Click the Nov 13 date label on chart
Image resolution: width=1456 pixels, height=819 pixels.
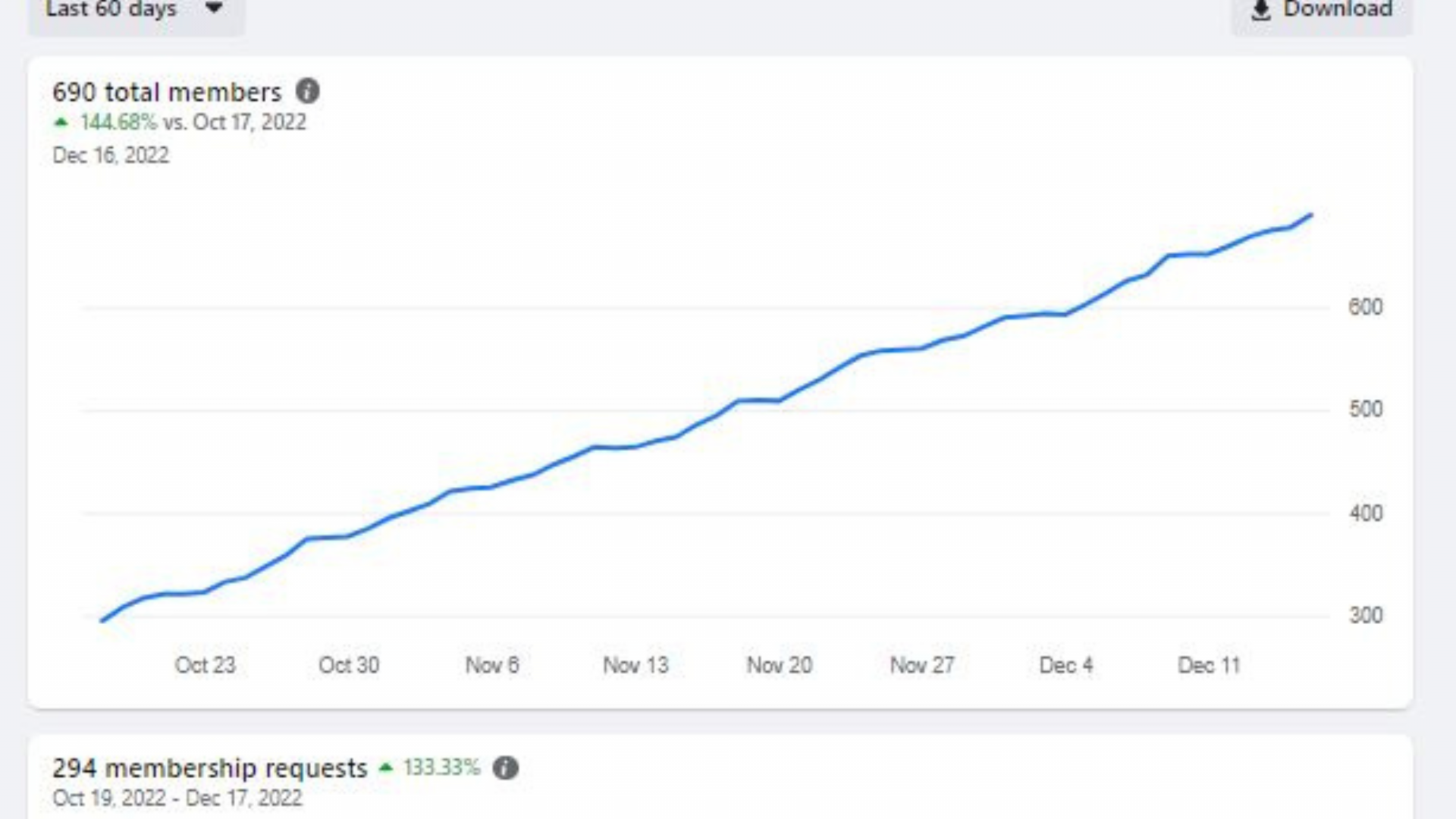[x=635, y=665]
